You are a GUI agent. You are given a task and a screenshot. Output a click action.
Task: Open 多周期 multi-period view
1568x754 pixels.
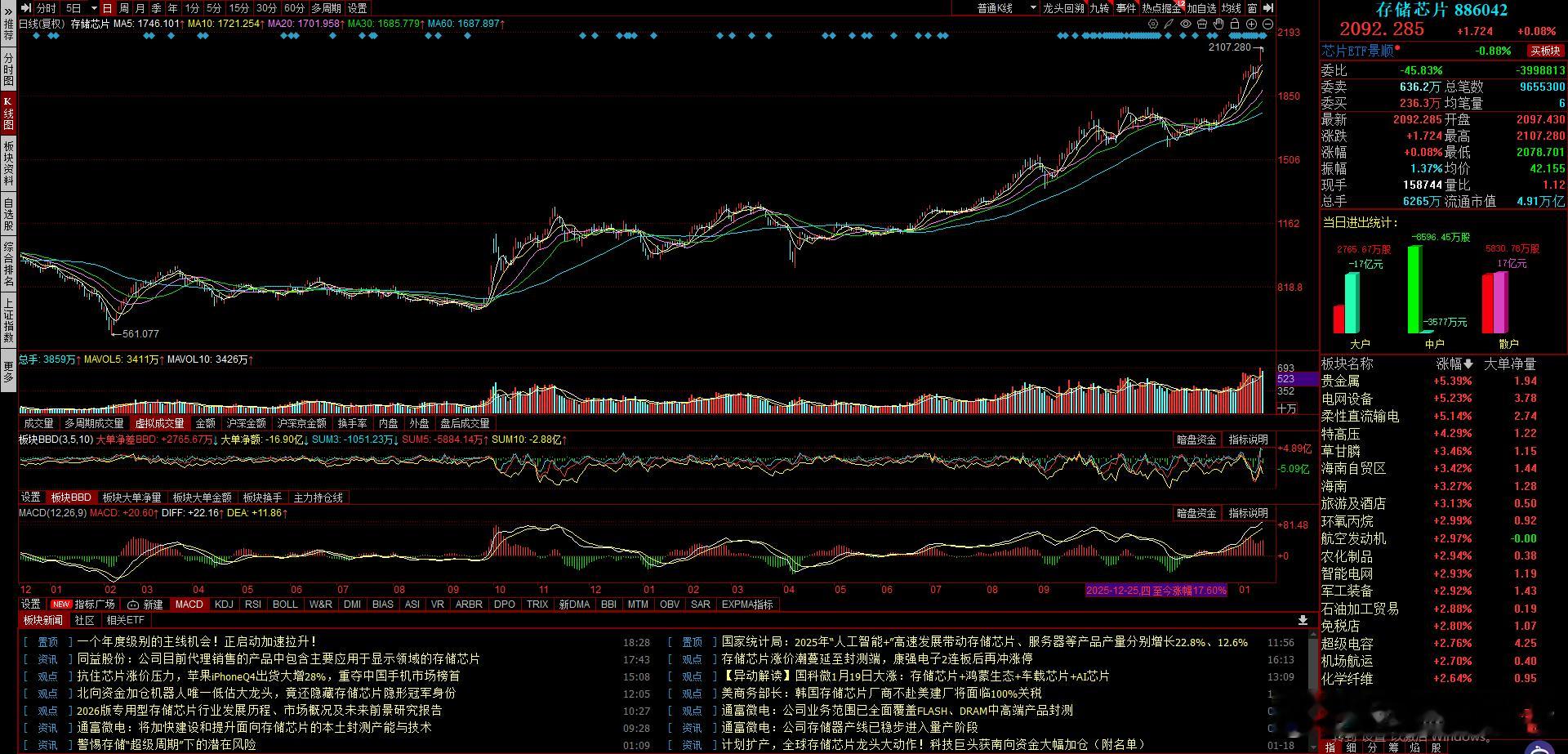tap(326, 8)
